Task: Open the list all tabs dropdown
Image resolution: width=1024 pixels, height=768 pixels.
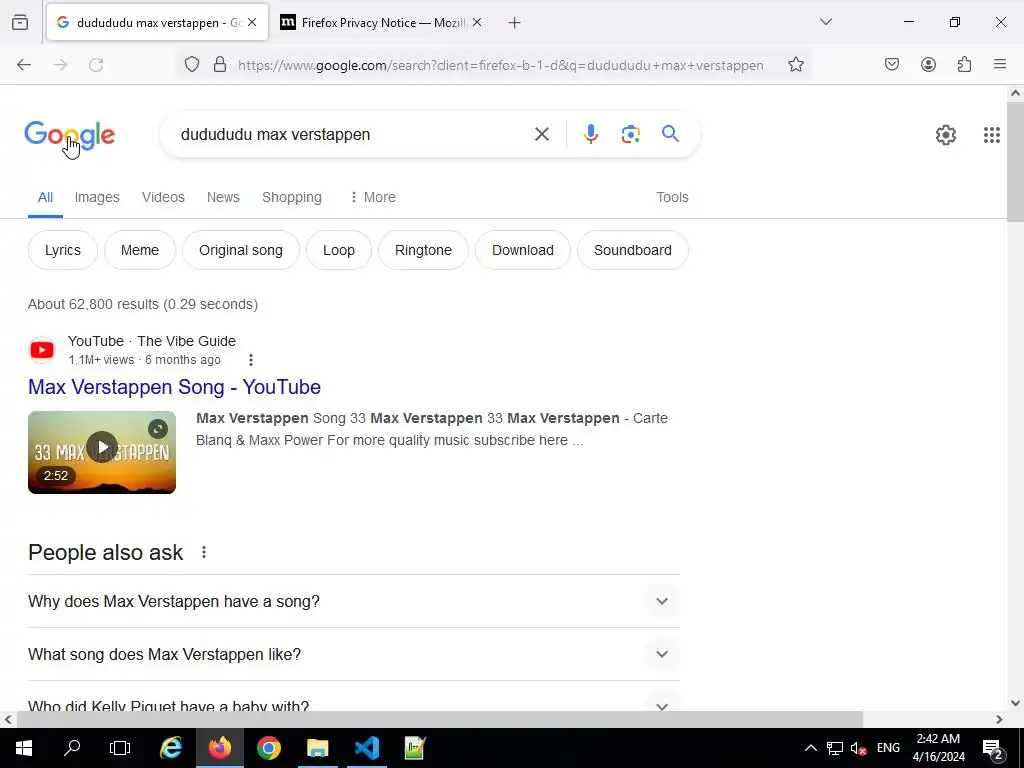Action: click(x=825, y=22)
